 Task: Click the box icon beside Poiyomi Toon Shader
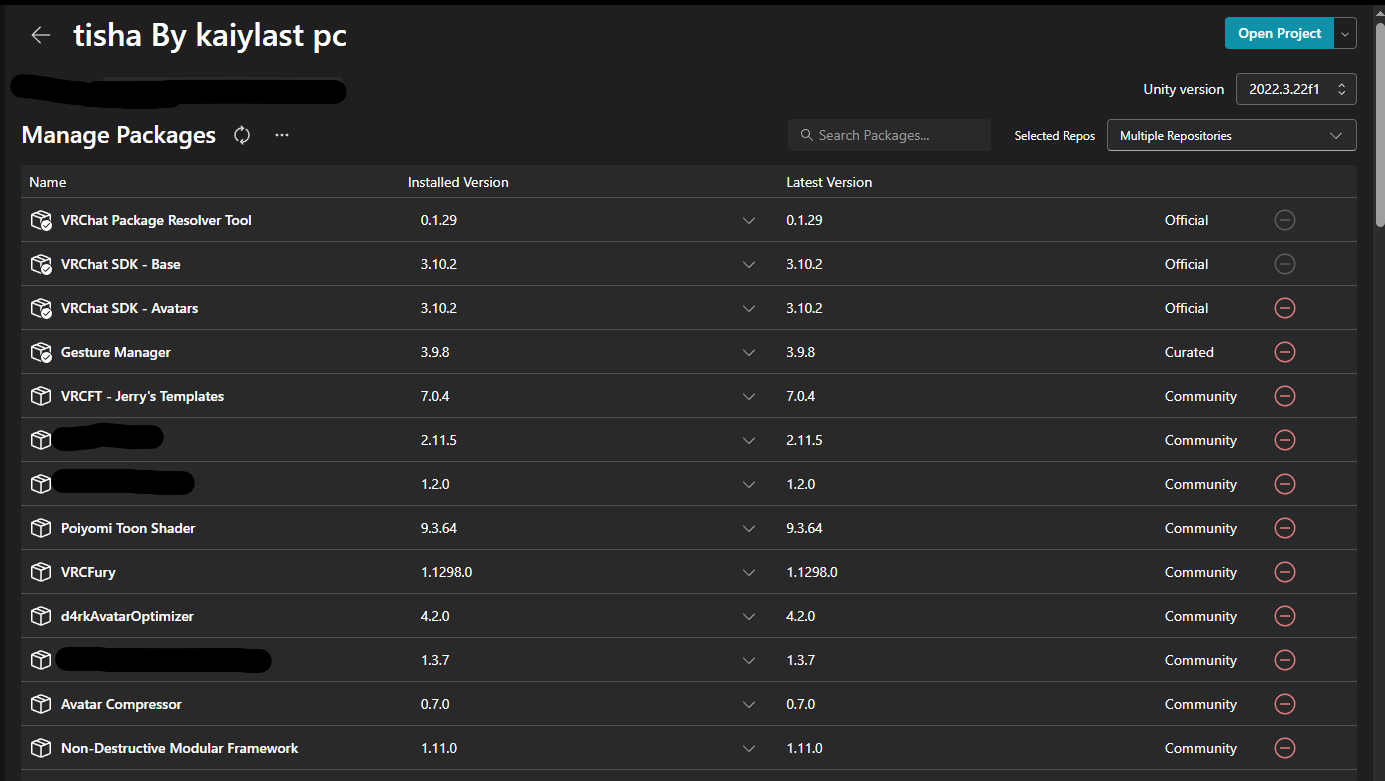click(x=41, y=528)
